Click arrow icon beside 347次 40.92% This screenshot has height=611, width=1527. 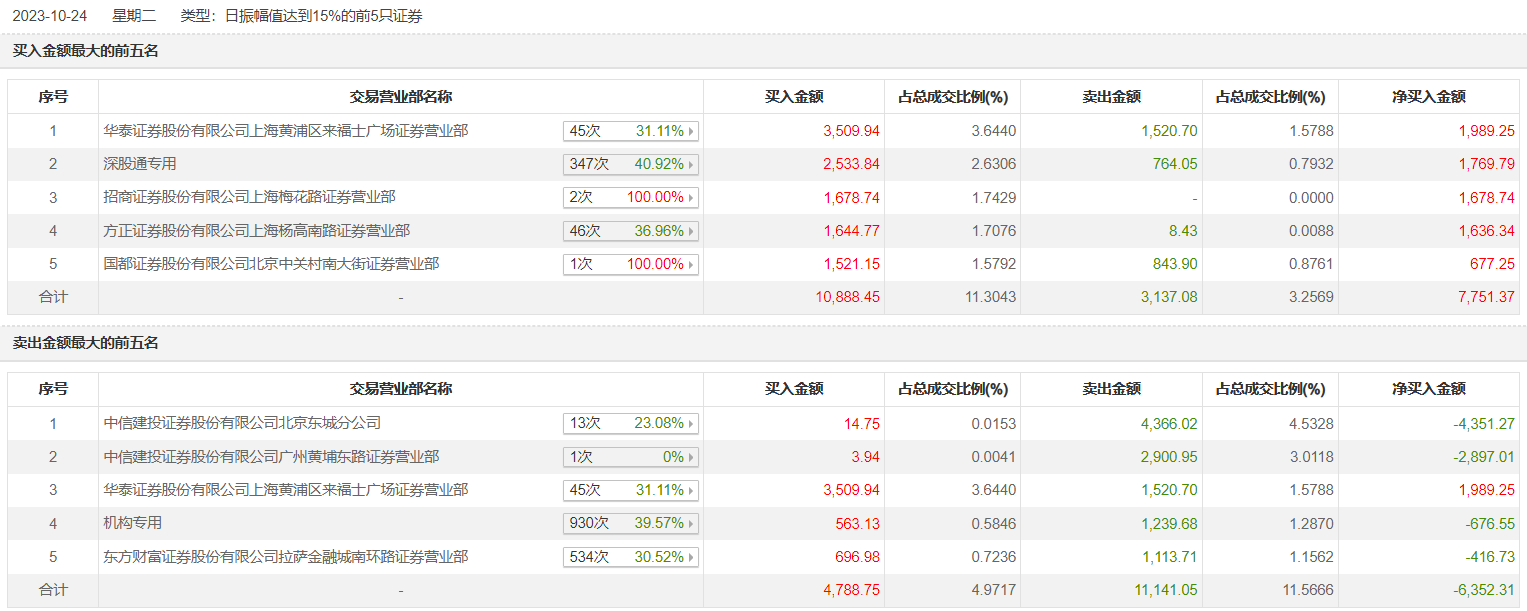(691, 164)
